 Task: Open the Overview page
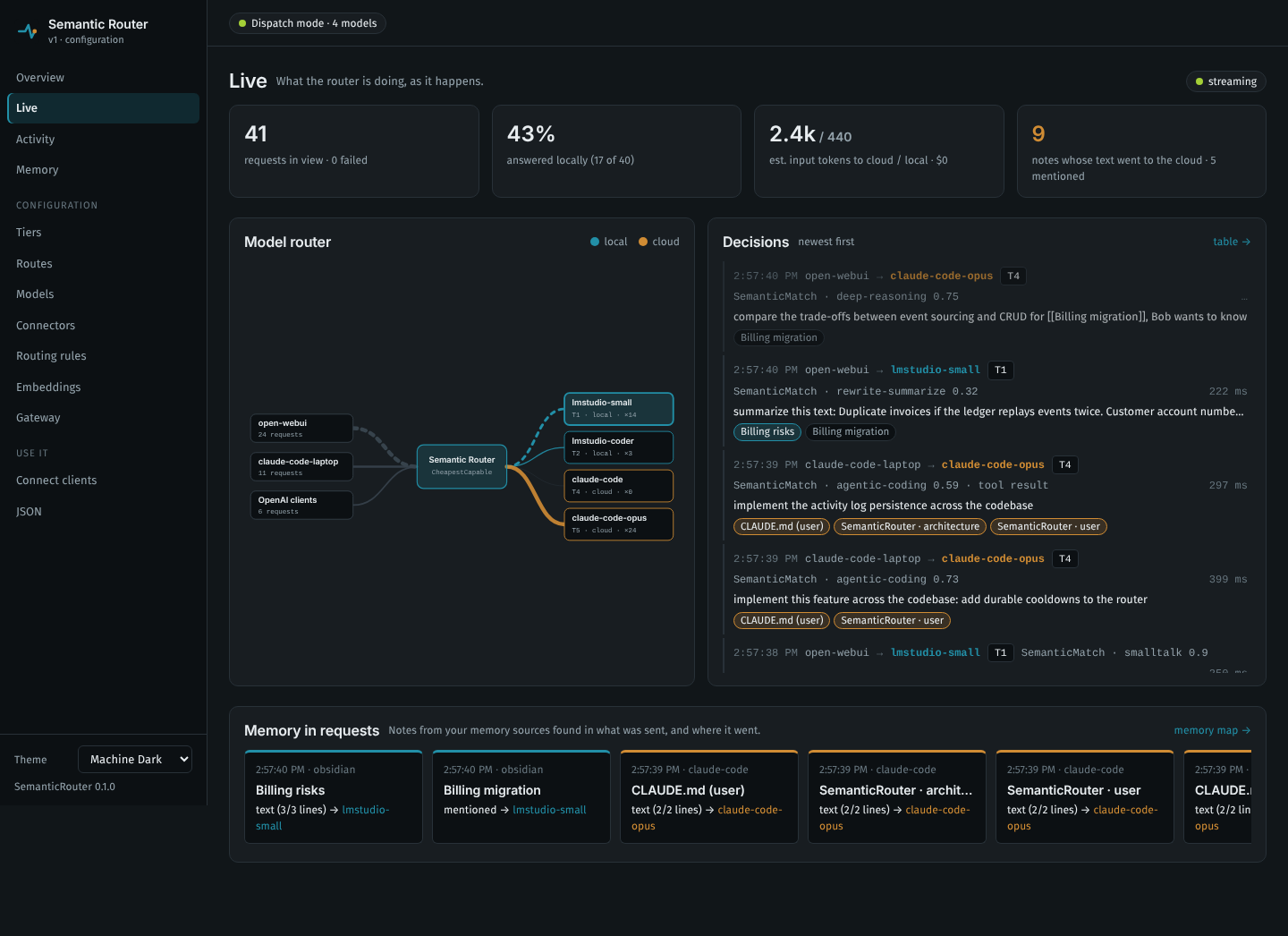(x=103, y=78)
